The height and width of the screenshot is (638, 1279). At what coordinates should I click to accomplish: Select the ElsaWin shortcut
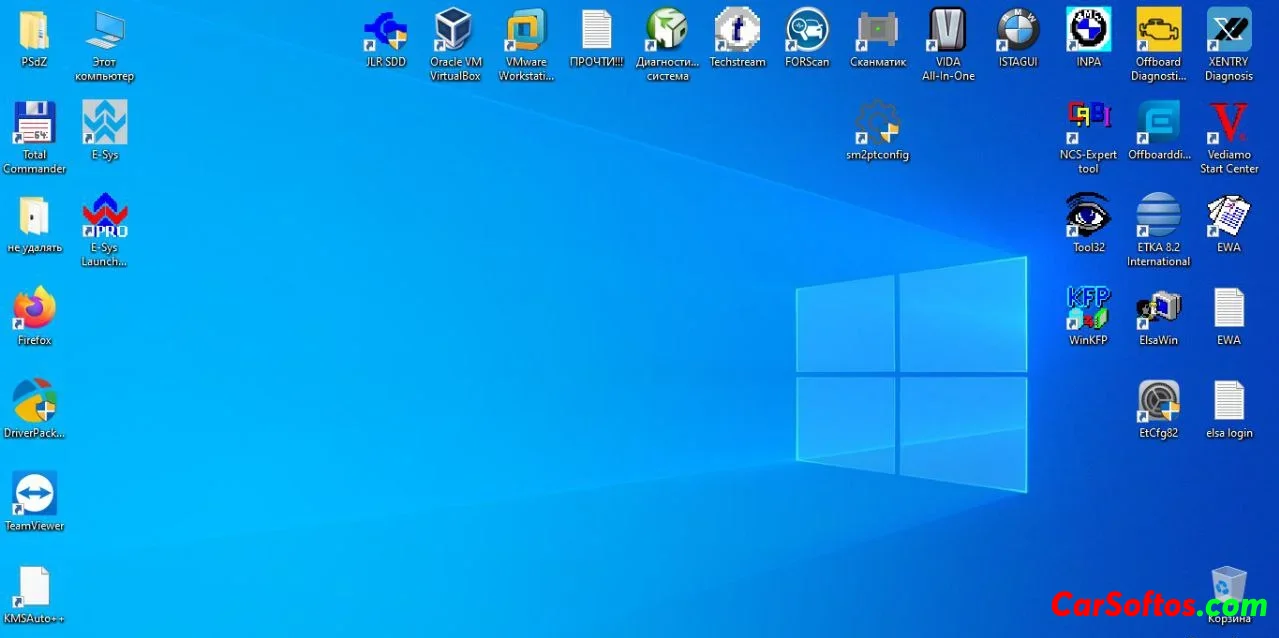click(x=1158, y=309)
